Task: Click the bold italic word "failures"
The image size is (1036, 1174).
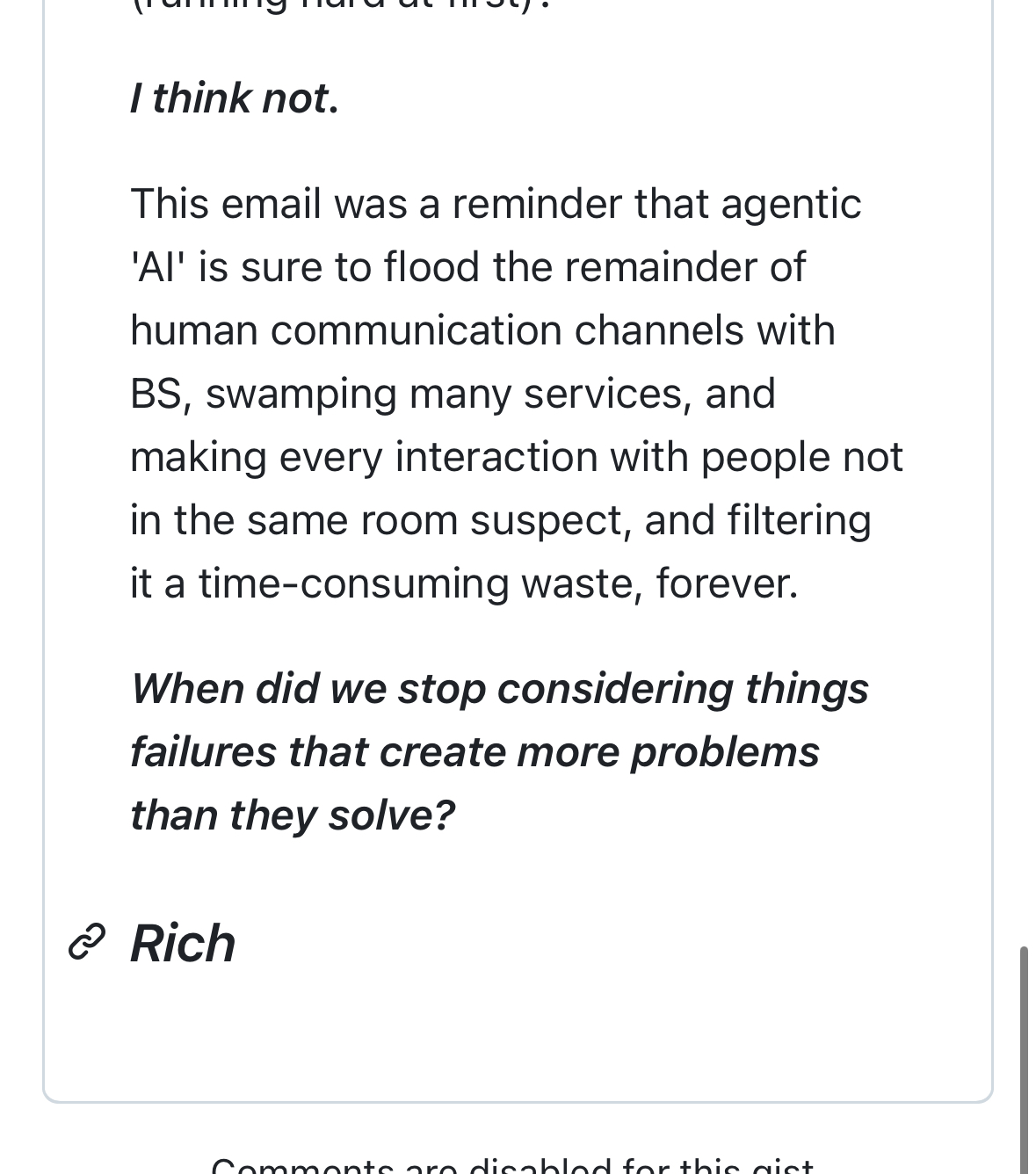Action: [203, 751]
